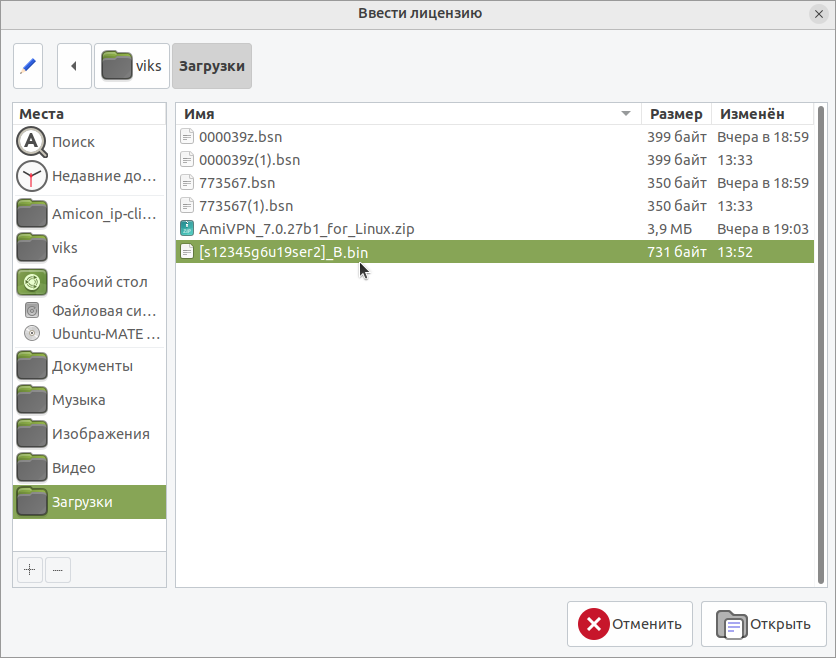Open the viks folder in path bar
Screen dimensions: 836x658
click(132, 66)
